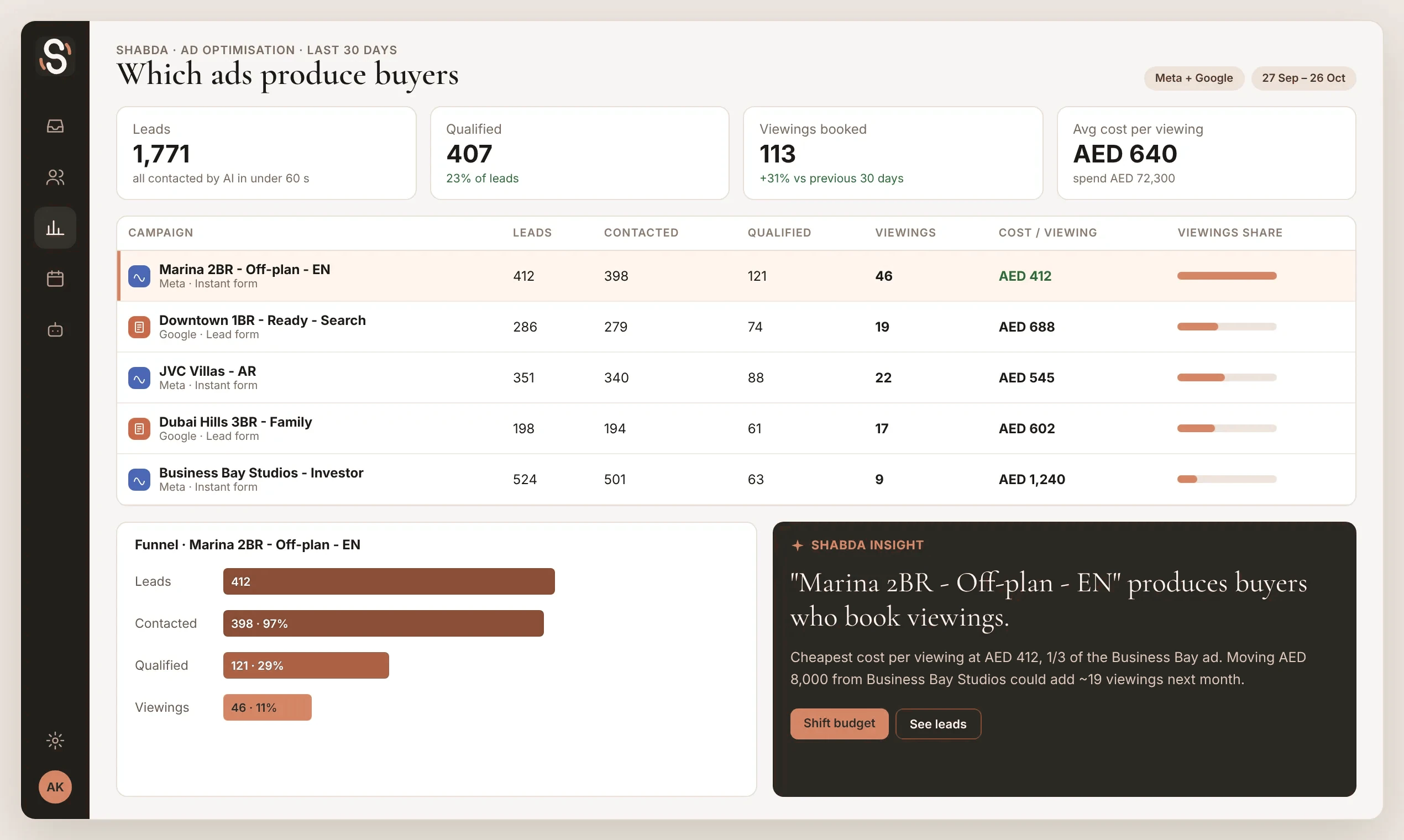Click the Qualified 407 card
This screenshot has height=840, width=1404.
pyautogui.click(x=579, y=153)
